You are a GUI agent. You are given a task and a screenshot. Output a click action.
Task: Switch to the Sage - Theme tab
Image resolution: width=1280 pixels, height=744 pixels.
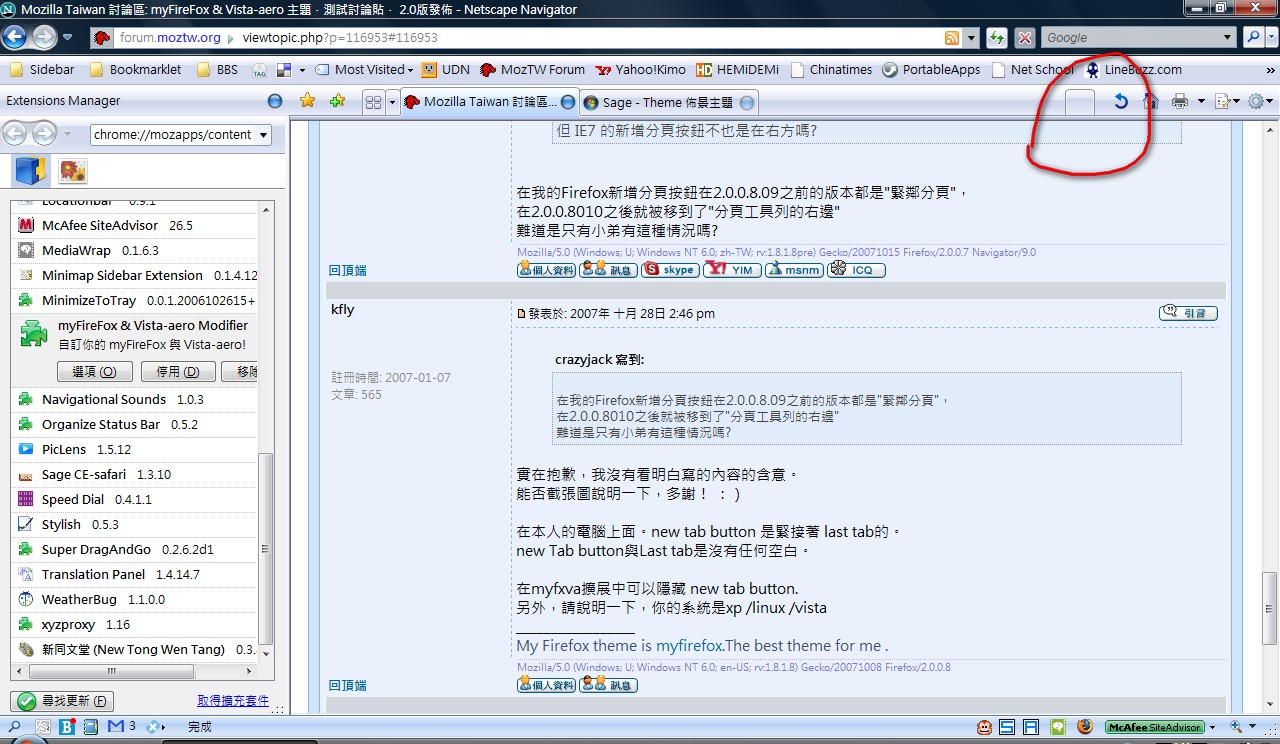point(667,102)
